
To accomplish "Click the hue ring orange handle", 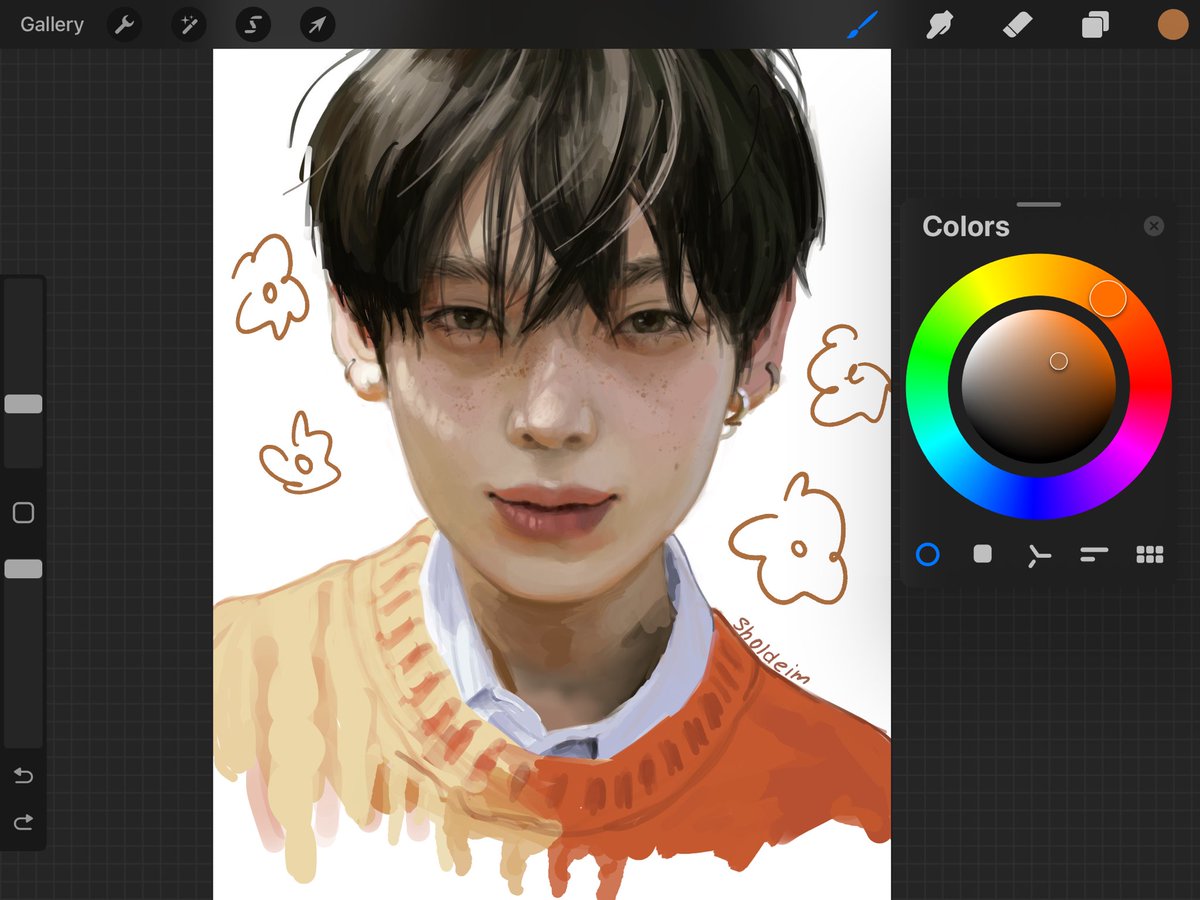I will coord(1108,298).
